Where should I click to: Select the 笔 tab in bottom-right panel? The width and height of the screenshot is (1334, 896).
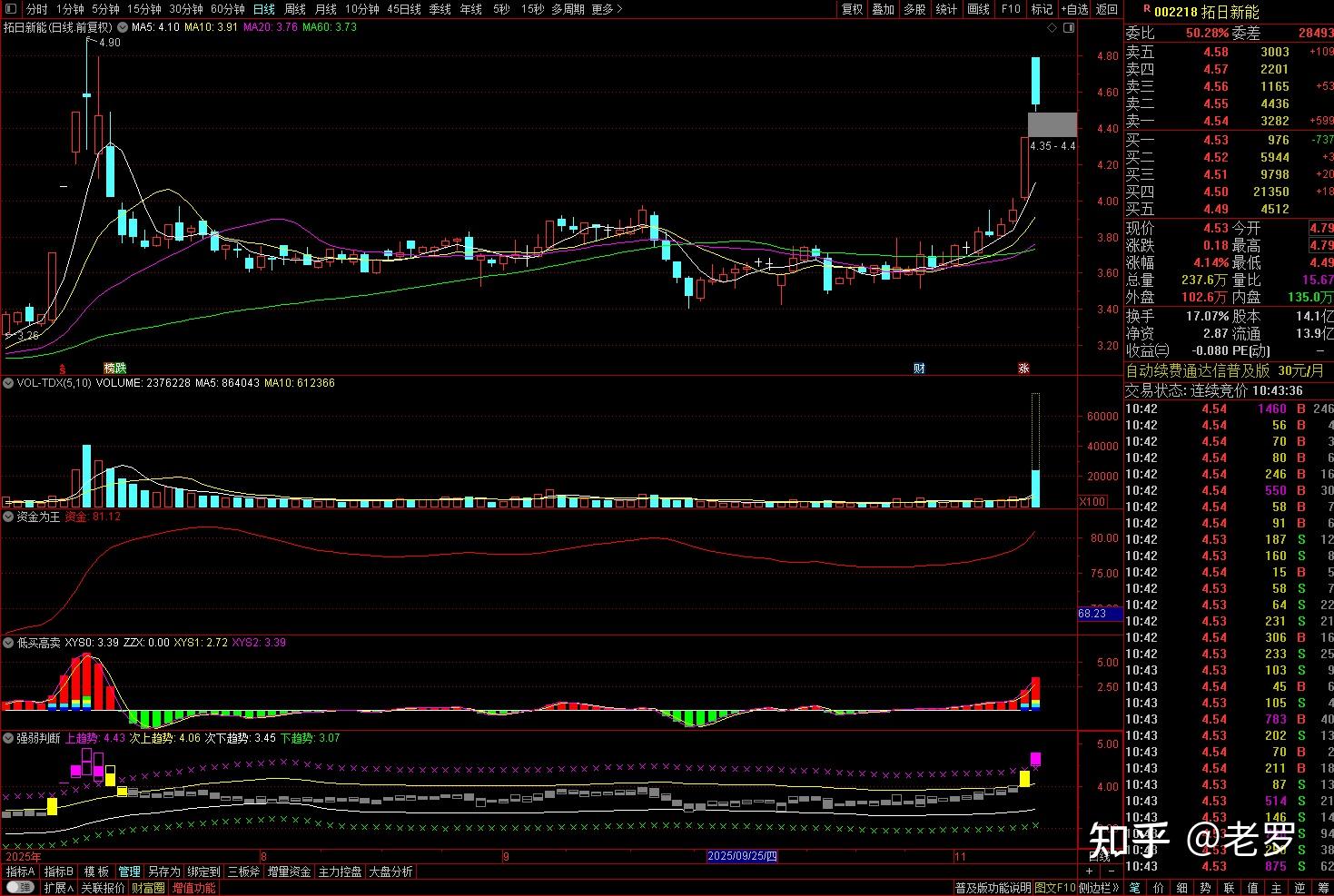coord(1134,888)
